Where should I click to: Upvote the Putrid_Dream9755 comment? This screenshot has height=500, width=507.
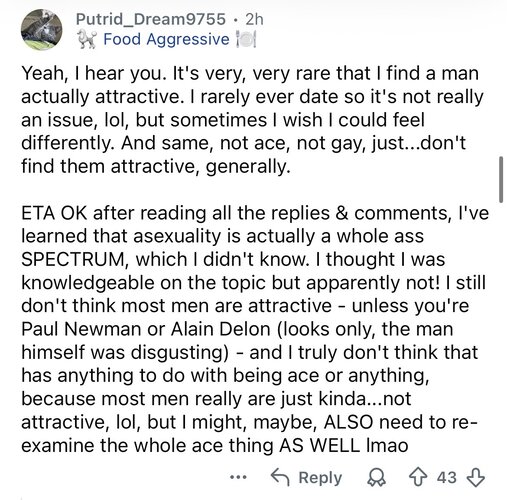pyautogui.click(x=418, y=477)
